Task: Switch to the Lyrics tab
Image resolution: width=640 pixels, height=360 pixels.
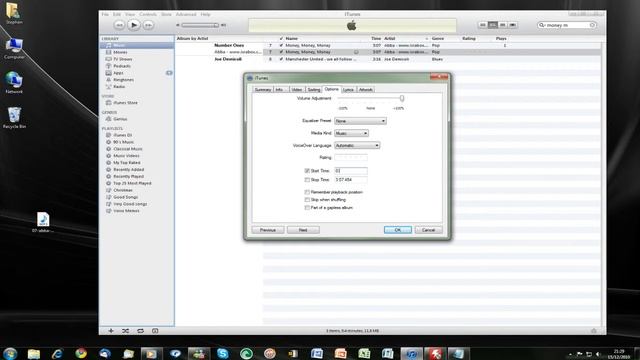Action: tap(348, 90)
